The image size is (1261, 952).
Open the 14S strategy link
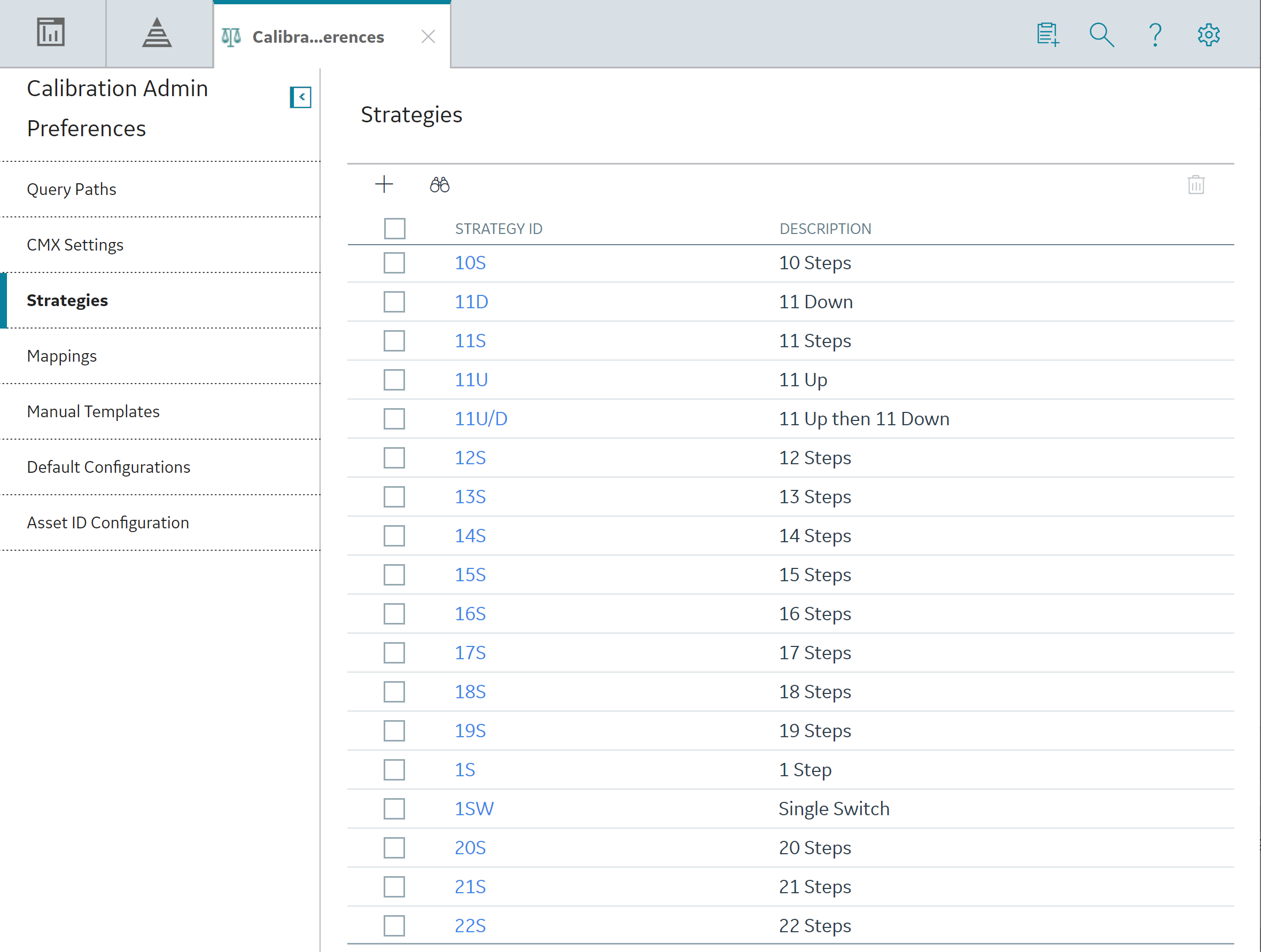(470, 536)
